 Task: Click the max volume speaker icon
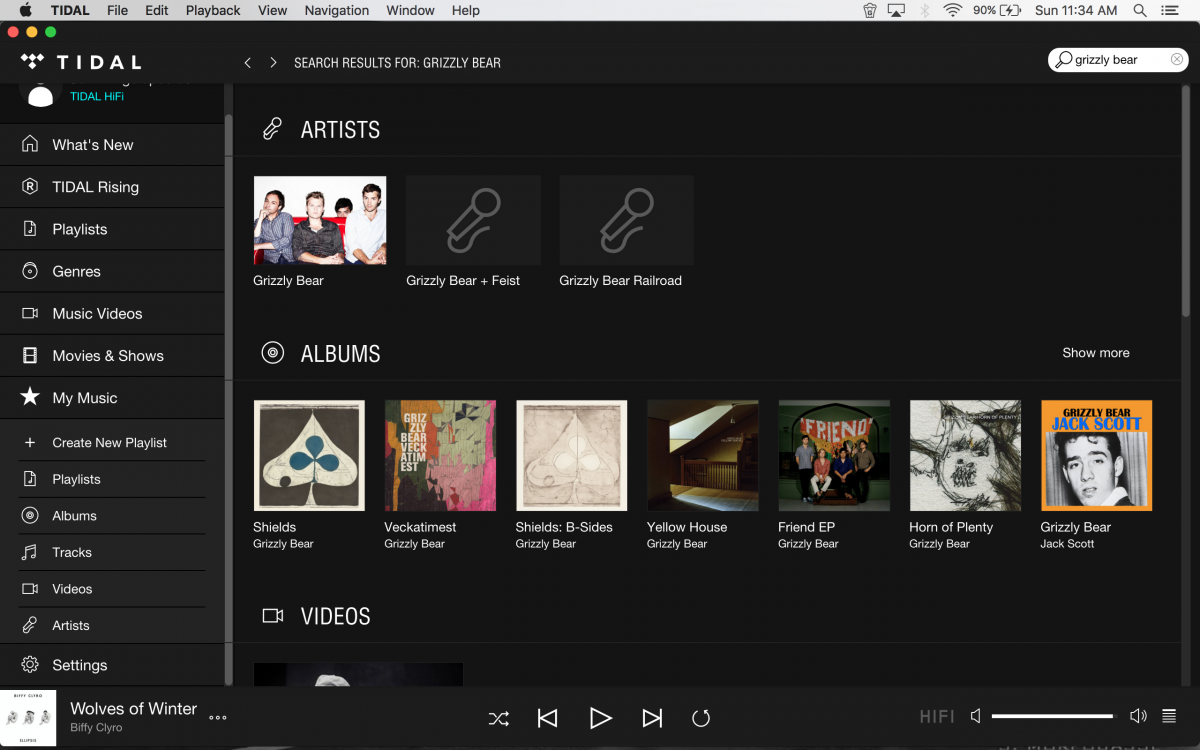pos(1138,716)
